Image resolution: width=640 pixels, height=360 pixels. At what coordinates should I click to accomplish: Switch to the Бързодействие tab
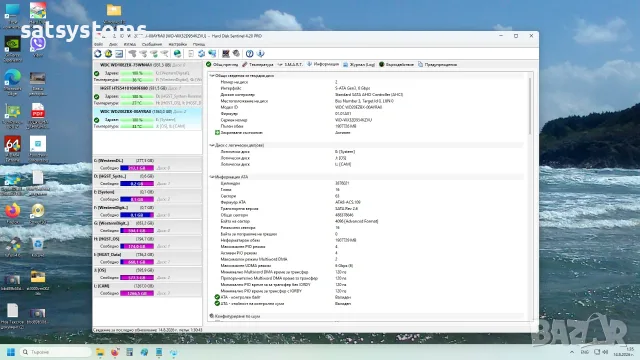coord(396,64)
